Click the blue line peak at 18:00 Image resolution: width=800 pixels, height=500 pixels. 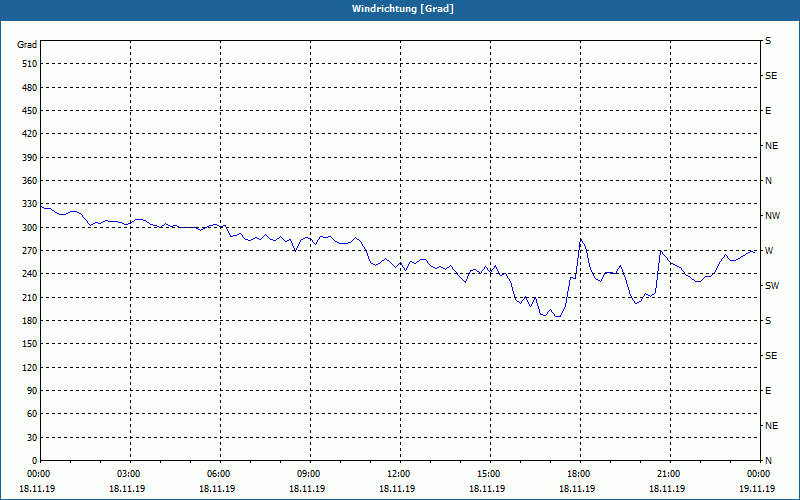[581, 239]
